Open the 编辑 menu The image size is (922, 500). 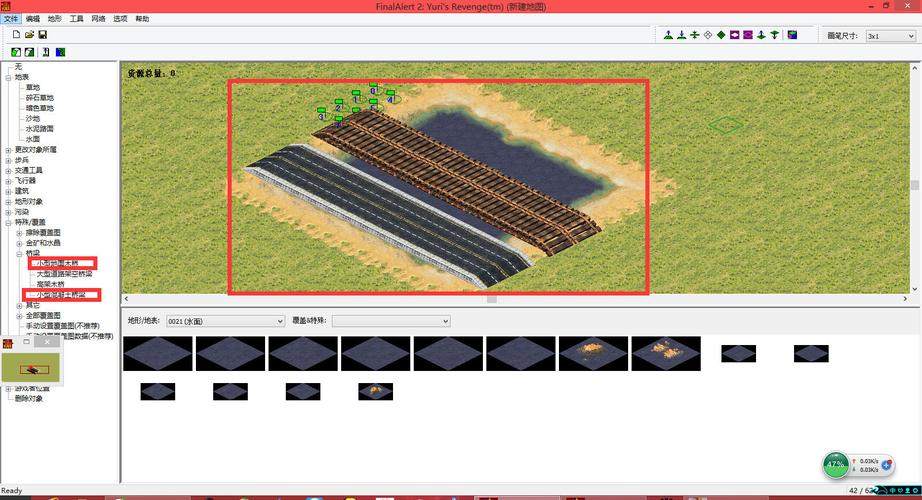[x=32, y=19]
